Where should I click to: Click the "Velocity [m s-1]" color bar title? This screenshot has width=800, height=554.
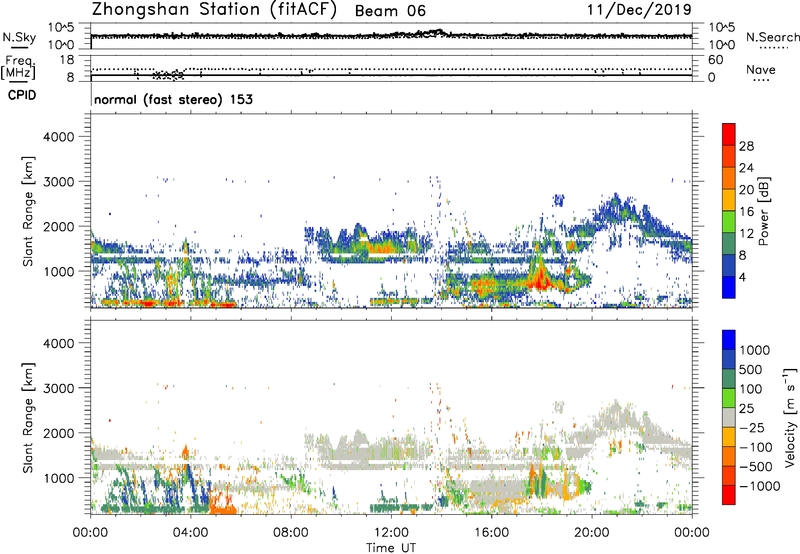coord(790,417)
